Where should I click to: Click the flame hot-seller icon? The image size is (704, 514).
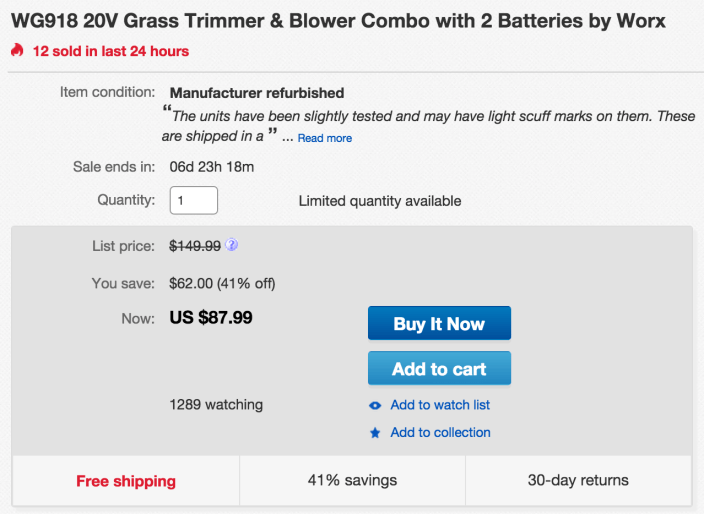pyautogui.click(x=17, y=51)
